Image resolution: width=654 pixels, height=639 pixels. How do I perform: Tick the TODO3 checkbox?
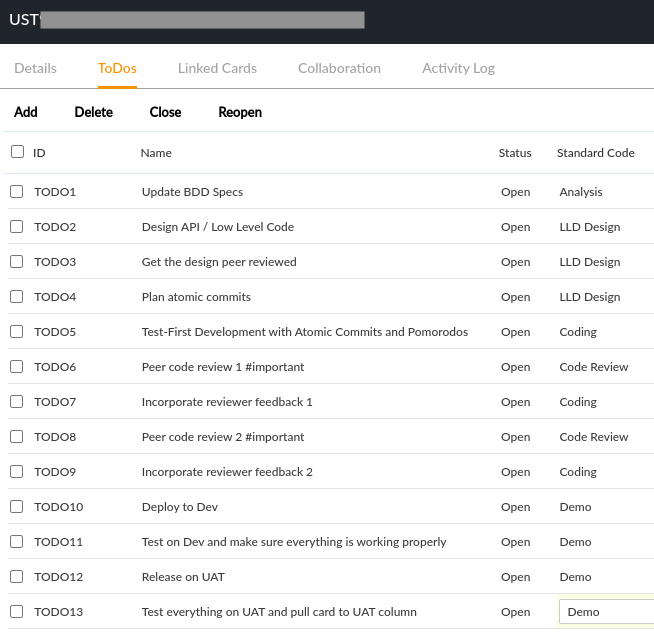coord(17,262)
